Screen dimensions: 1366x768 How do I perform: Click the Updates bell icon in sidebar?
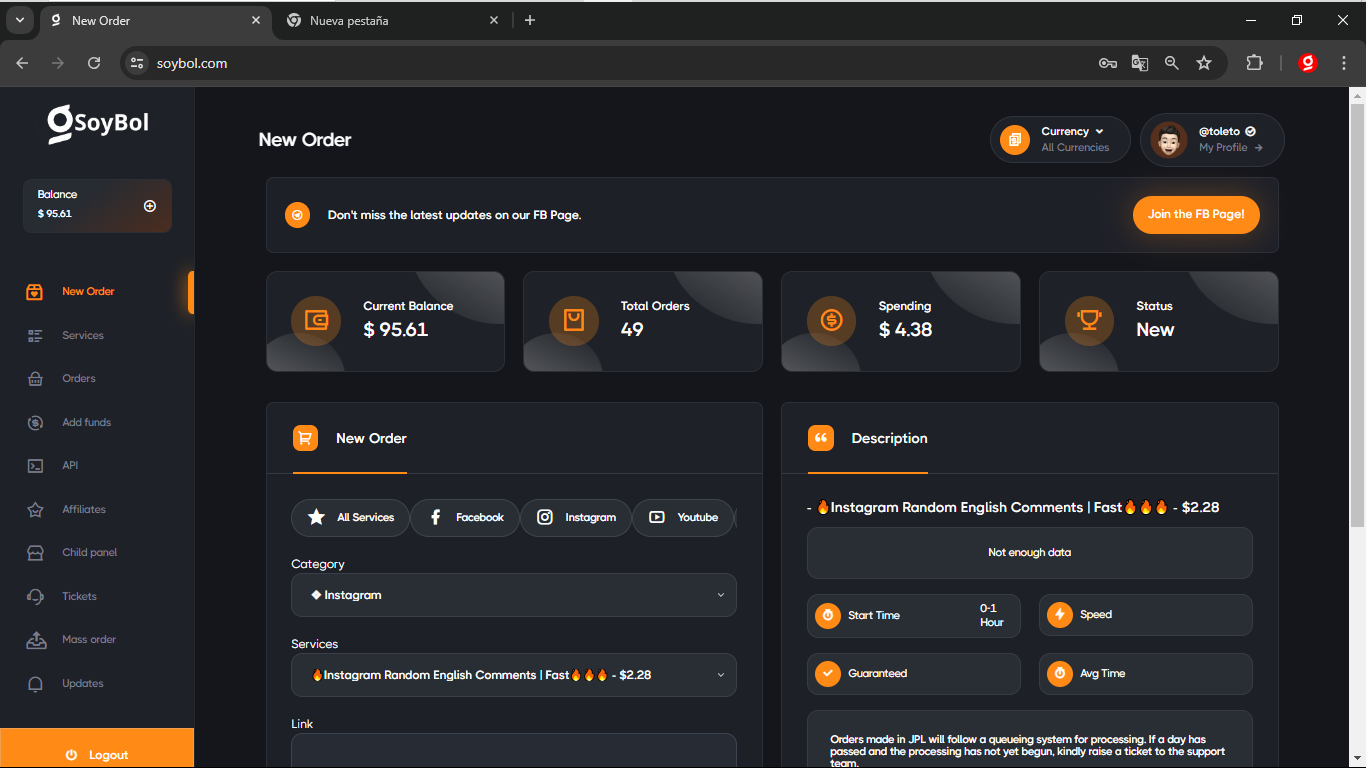36,684
